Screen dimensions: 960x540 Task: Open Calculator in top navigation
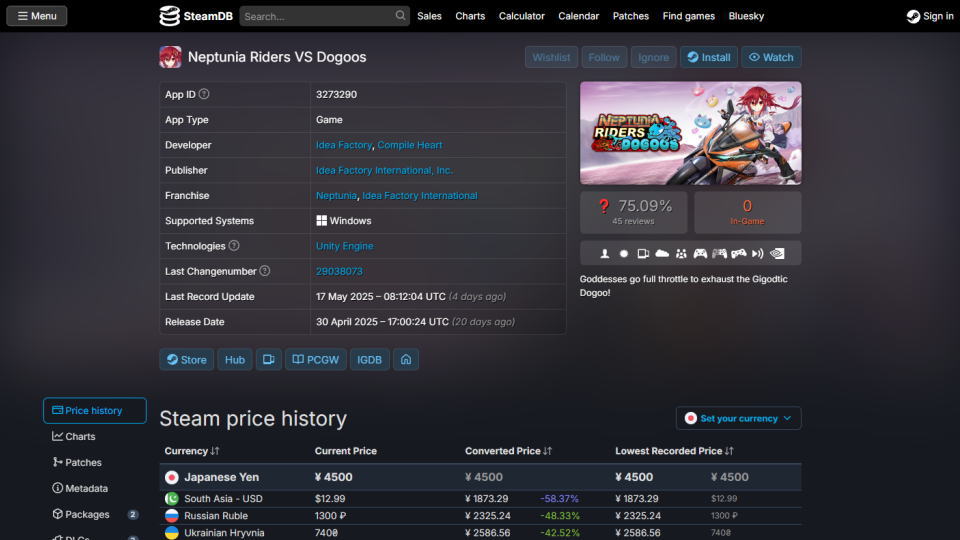point(521,16)
